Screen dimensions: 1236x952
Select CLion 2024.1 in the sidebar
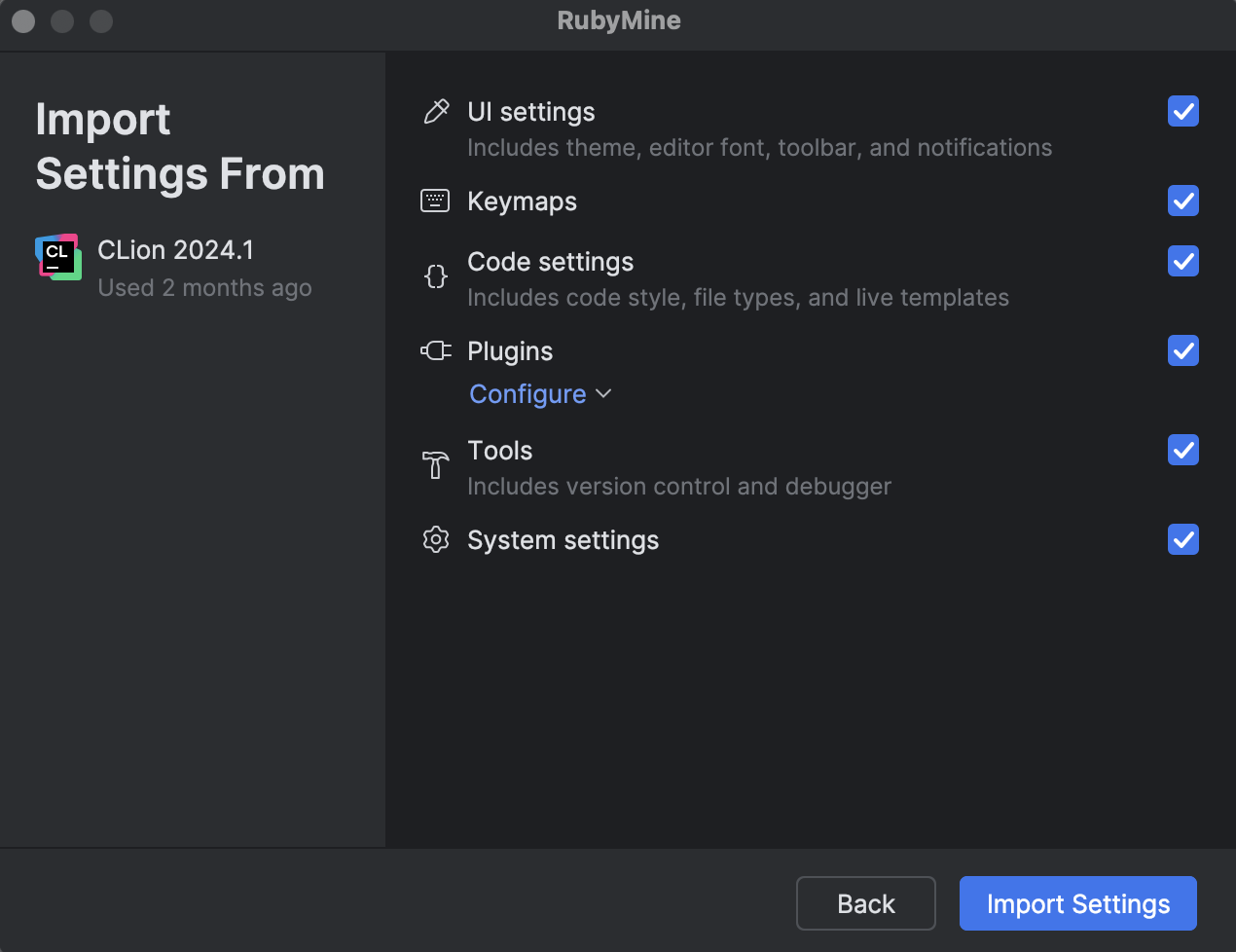click(175, 250)
